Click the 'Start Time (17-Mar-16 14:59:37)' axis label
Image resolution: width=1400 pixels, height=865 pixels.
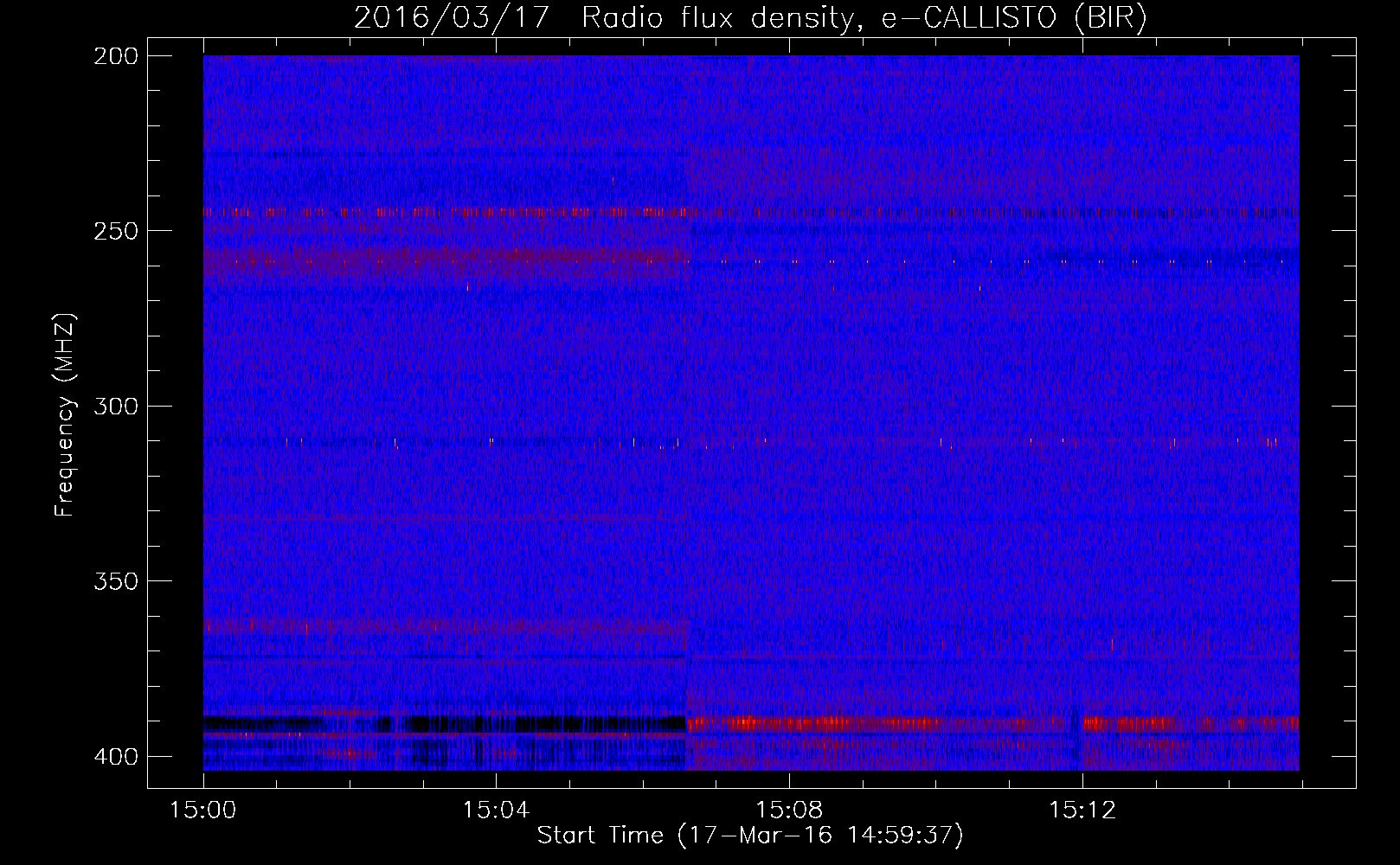[x=750, y=836]
